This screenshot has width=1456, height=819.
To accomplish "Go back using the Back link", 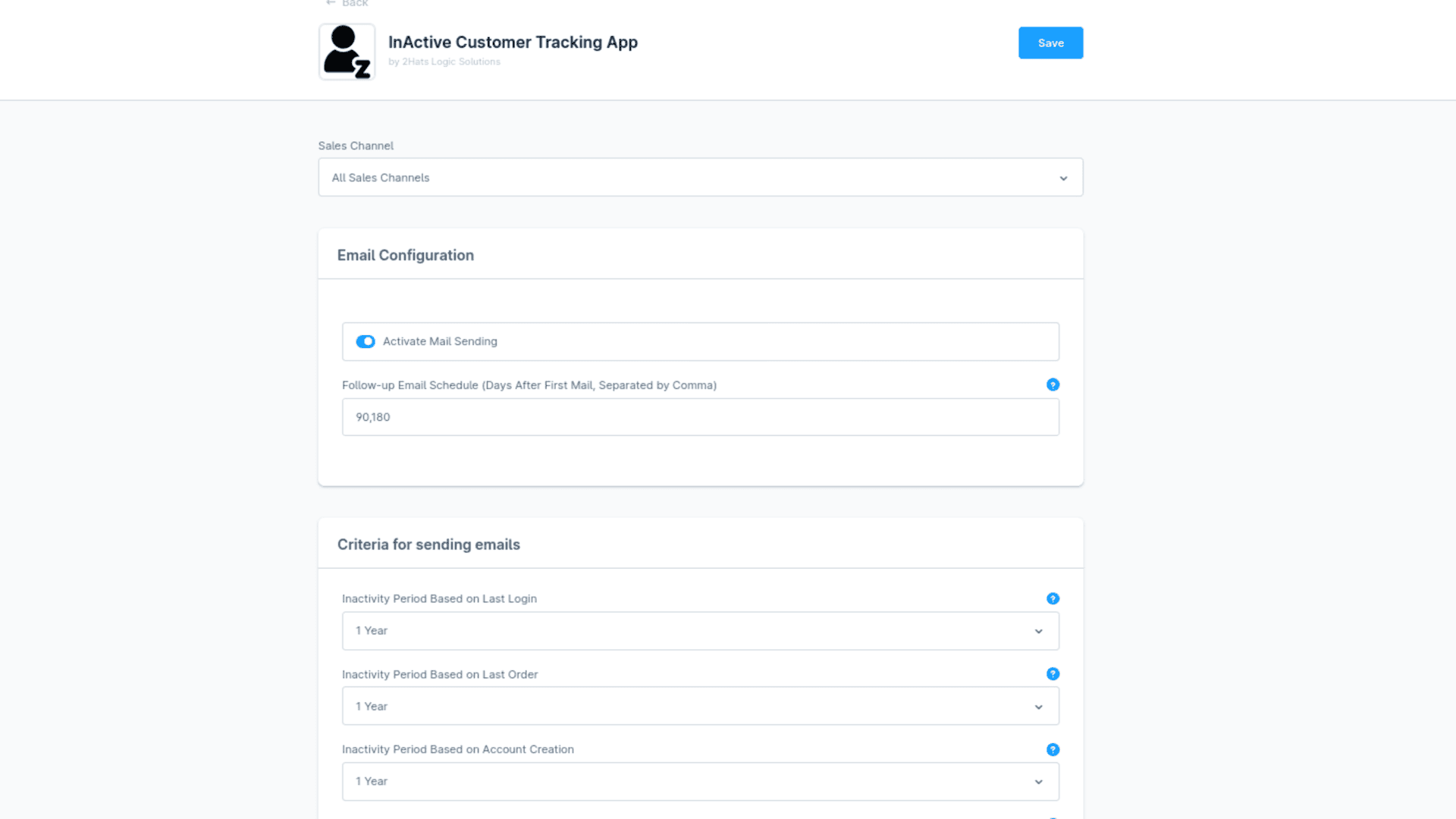I will [347, 3].
